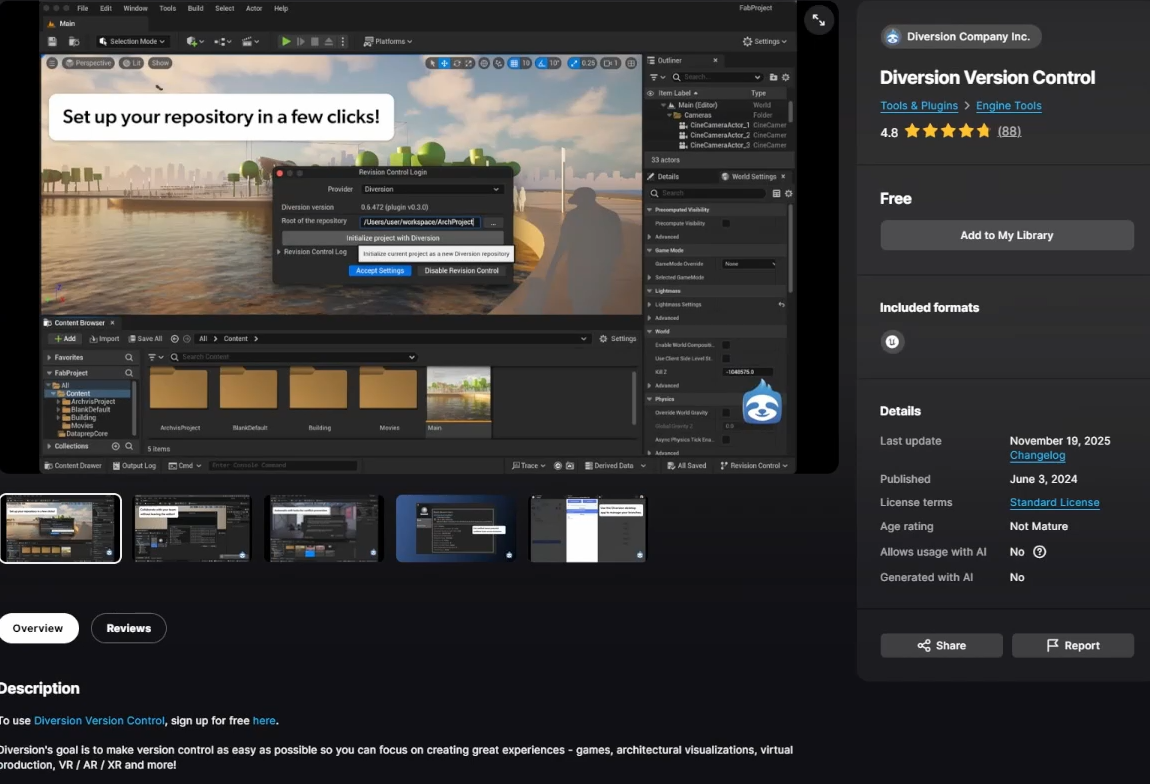Image resolution: width=1150 pixels, height=784 pixels.
Task: Click the five-star rating icons
Action: [x=948, y=131]
